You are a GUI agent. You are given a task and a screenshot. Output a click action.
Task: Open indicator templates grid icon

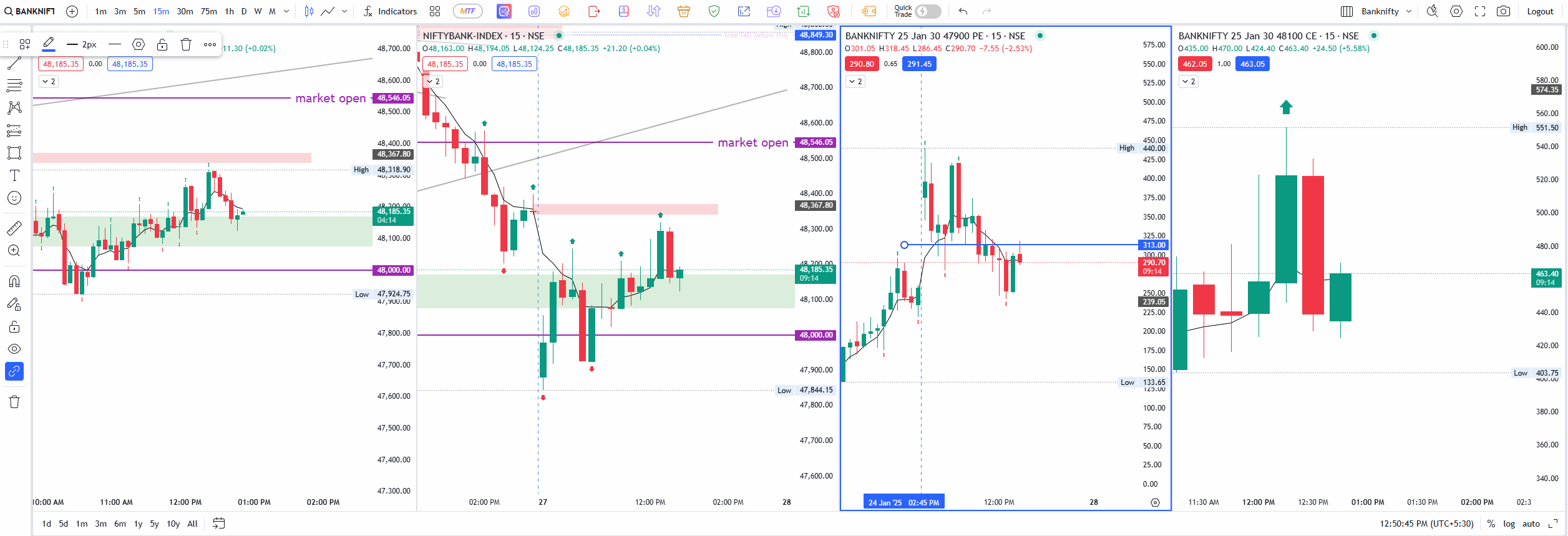pos(435,11)
